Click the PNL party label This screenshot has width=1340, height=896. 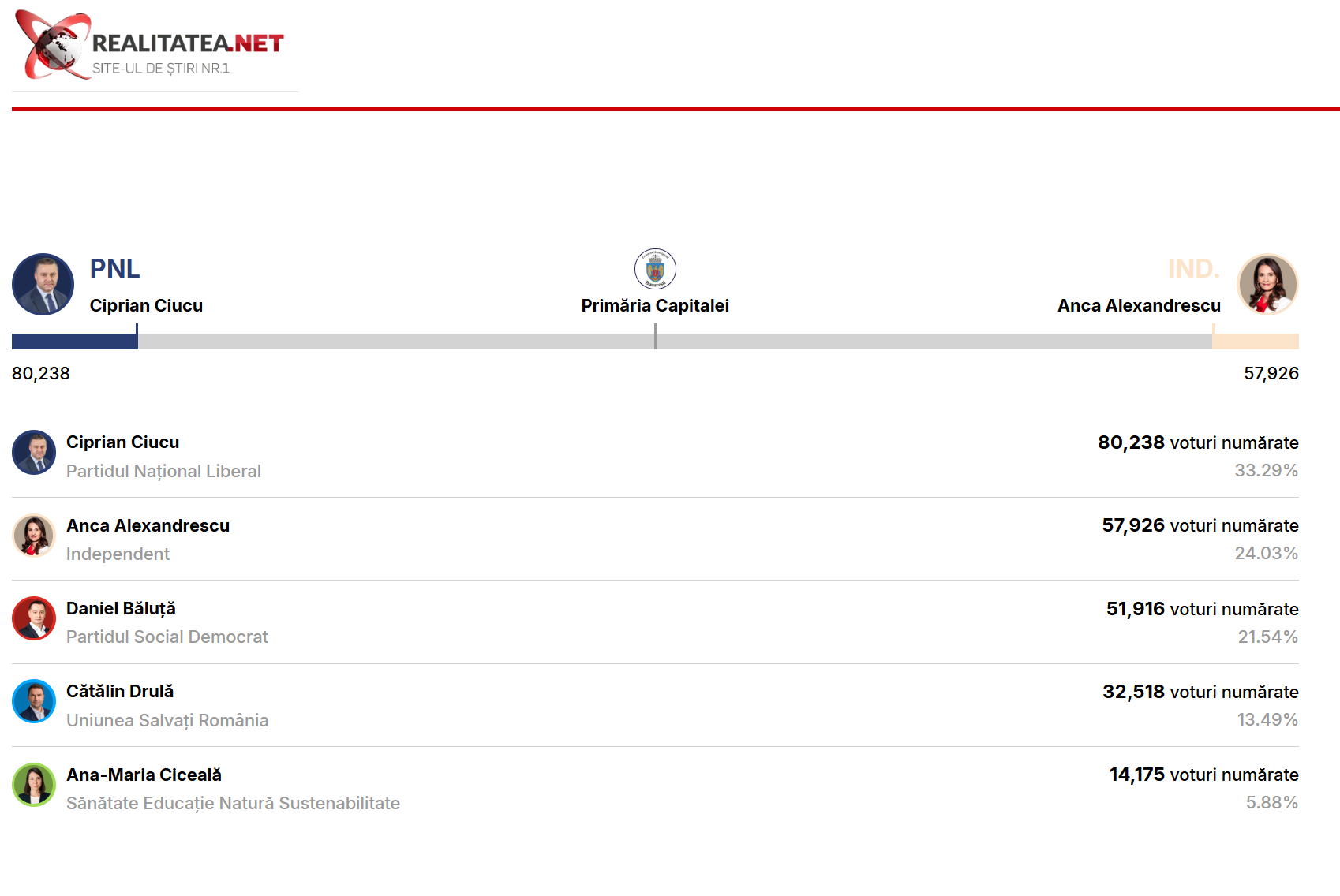[x=114, y=269]
